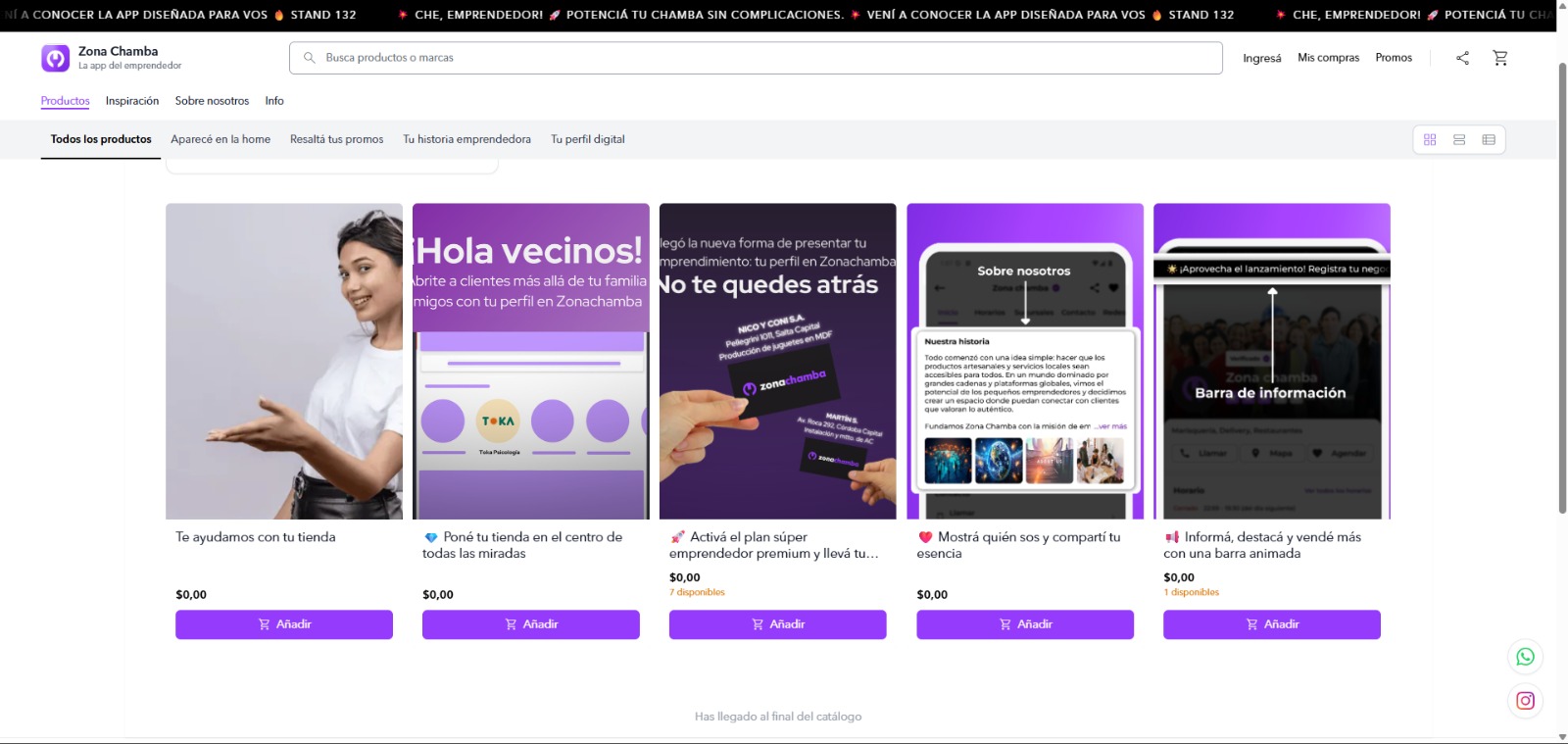Open Te ayudamos con tu tienda title
This screenshot has height=744, width=1568.
click(x=256, y=537)
